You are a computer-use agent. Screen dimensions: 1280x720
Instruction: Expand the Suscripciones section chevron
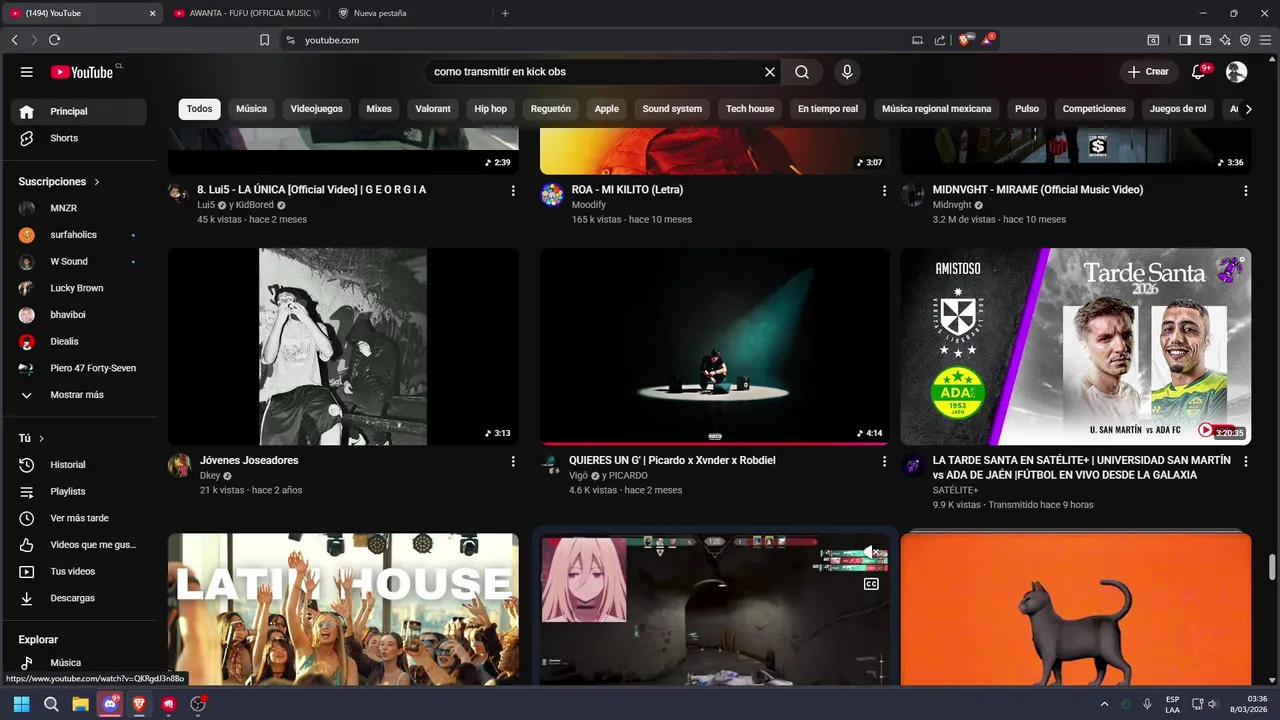(x=97, y=182)
